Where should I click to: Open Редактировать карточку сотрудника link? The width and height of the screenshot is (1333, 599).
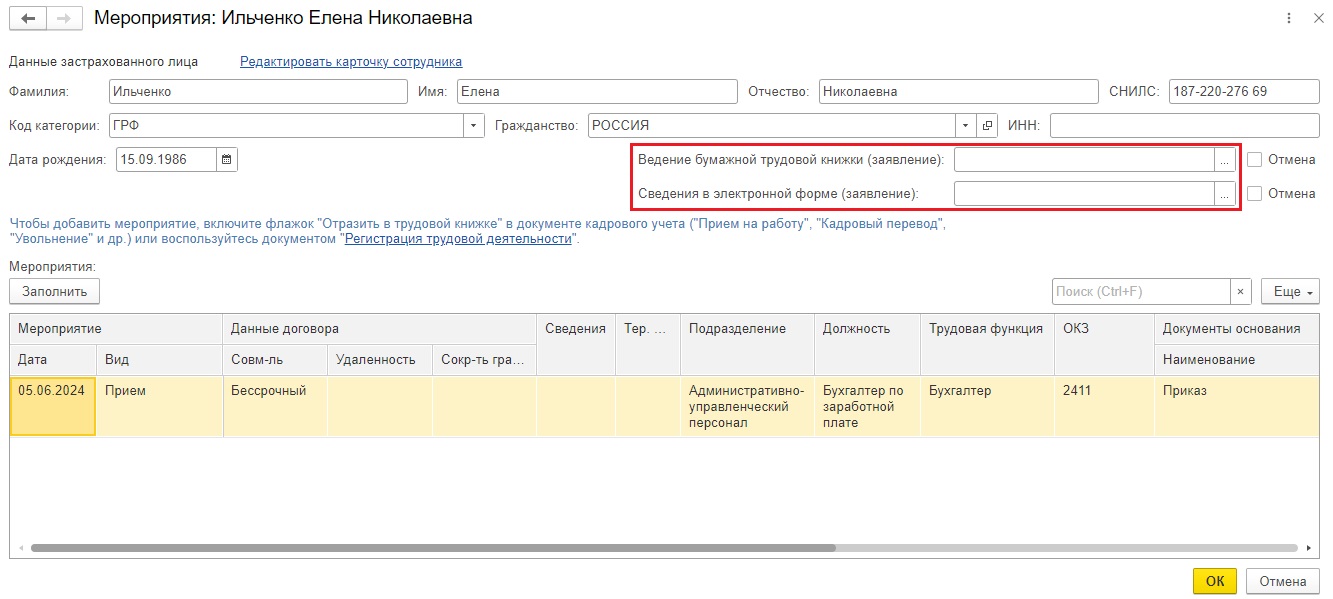(x=351, y=61)
